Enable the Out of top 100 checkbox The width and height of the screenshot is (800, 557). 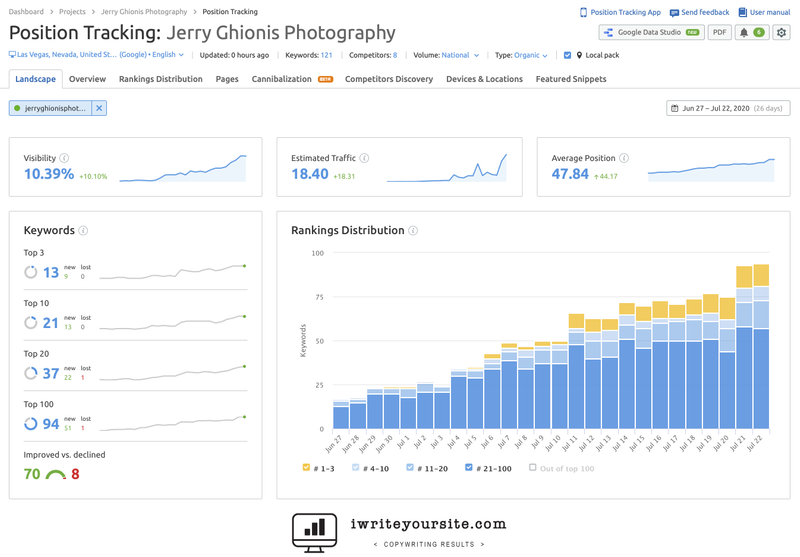533,467
